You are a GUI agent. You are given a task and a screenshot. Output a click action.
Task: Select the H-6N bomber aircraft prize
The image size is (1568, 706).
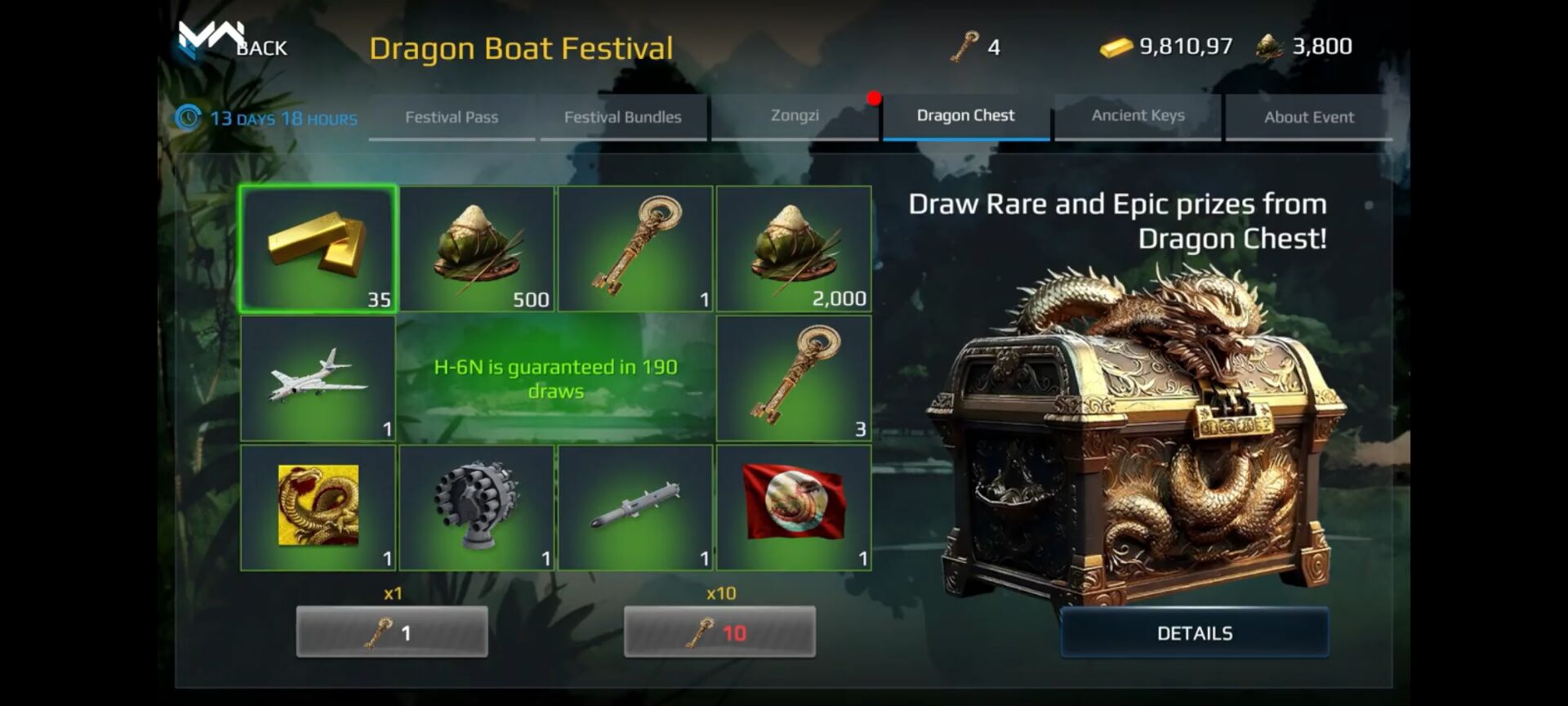[x=318, y=378]
